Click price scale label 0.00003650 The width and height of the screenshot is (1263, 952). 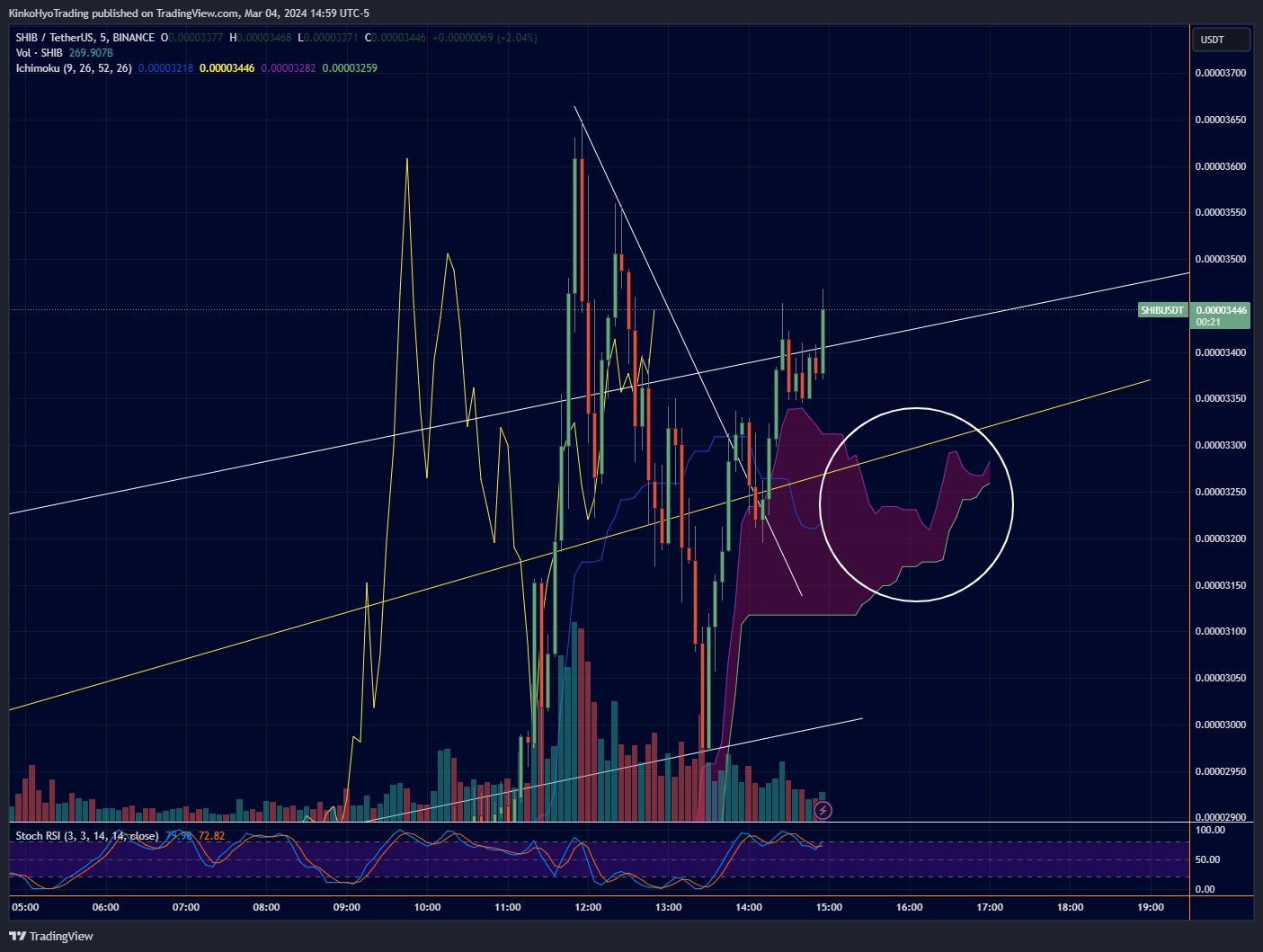point(1221,120)
